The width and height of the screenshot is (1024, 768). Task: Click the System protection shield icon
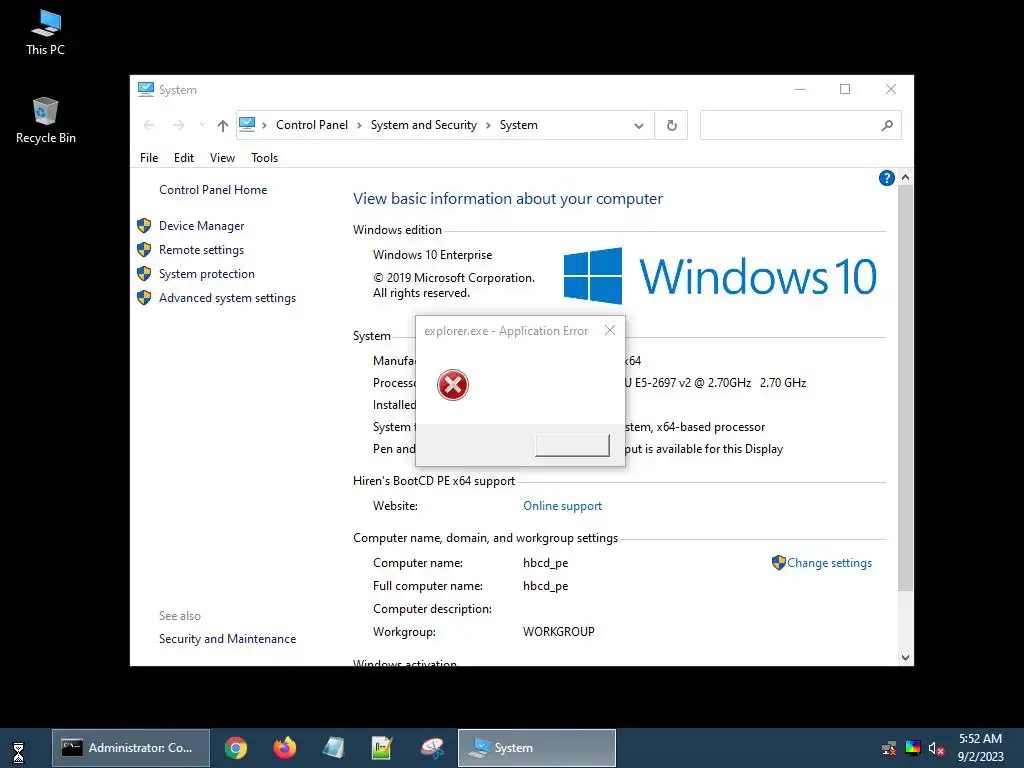click(x=144, y=274)
